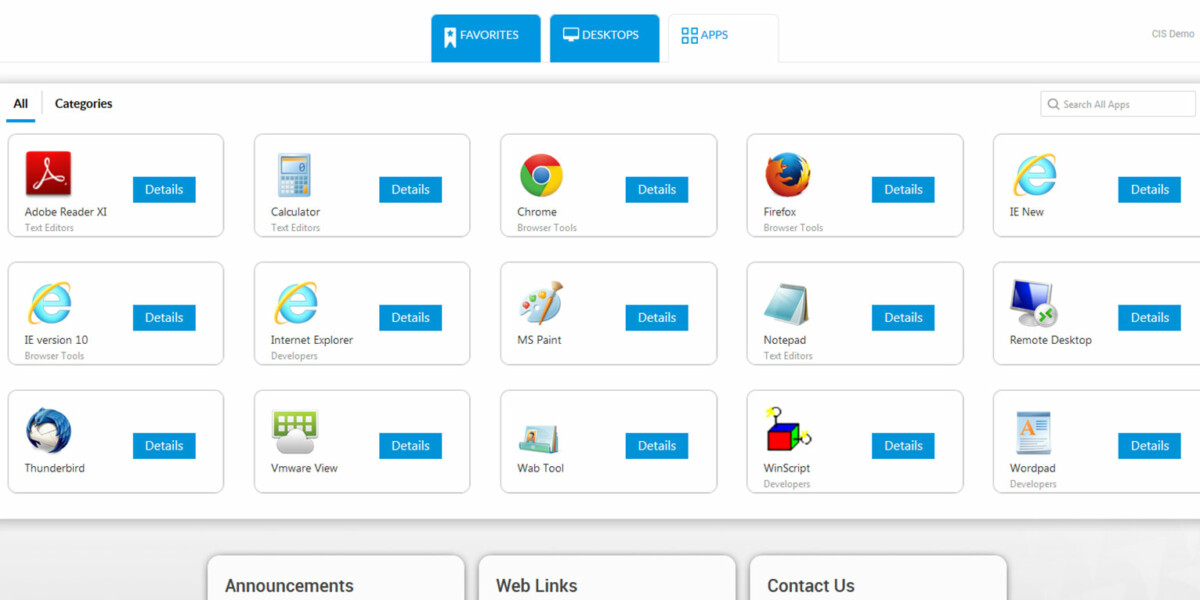The width and height of the screenshot is (1200, 600).
Task: Click the 'IE version 10' app name
Action: coord(56,340)
